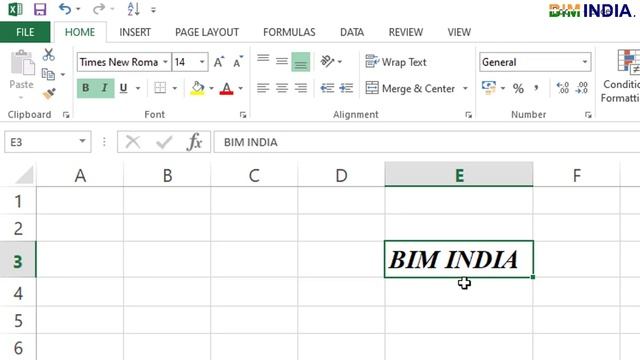Open the General number format dropdown
This screenshot has width=640, height=360.
pos(584,62)
